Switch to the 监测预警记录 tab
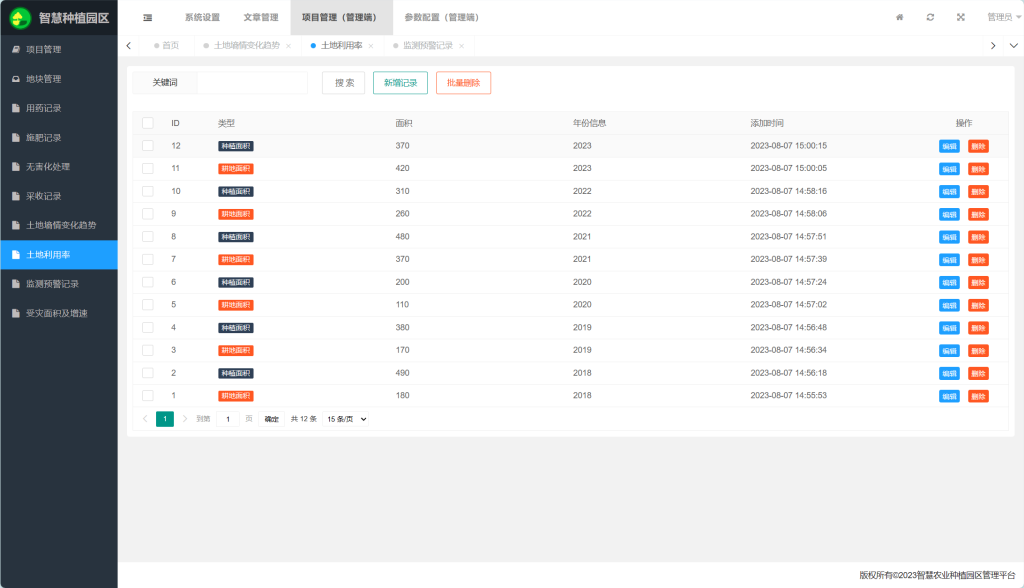 [x=429, y=46]
